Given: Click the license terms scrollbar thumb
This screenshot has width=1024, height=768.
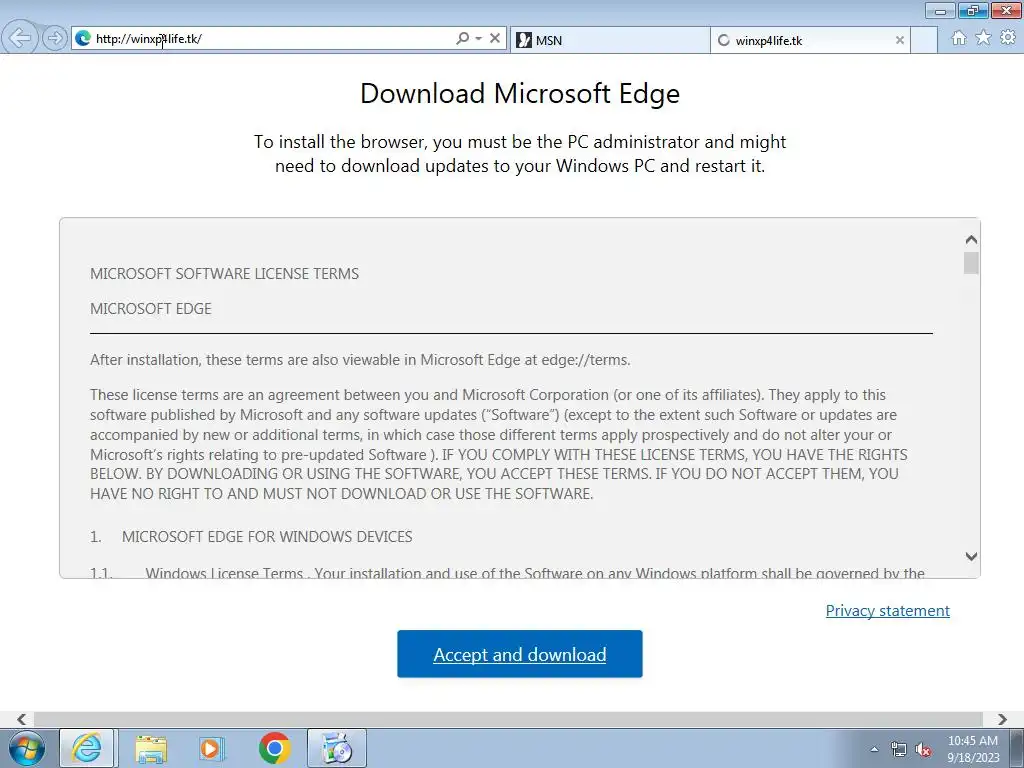Looking at the screenshot, I should pyautogui.click(x=971, y=263).
